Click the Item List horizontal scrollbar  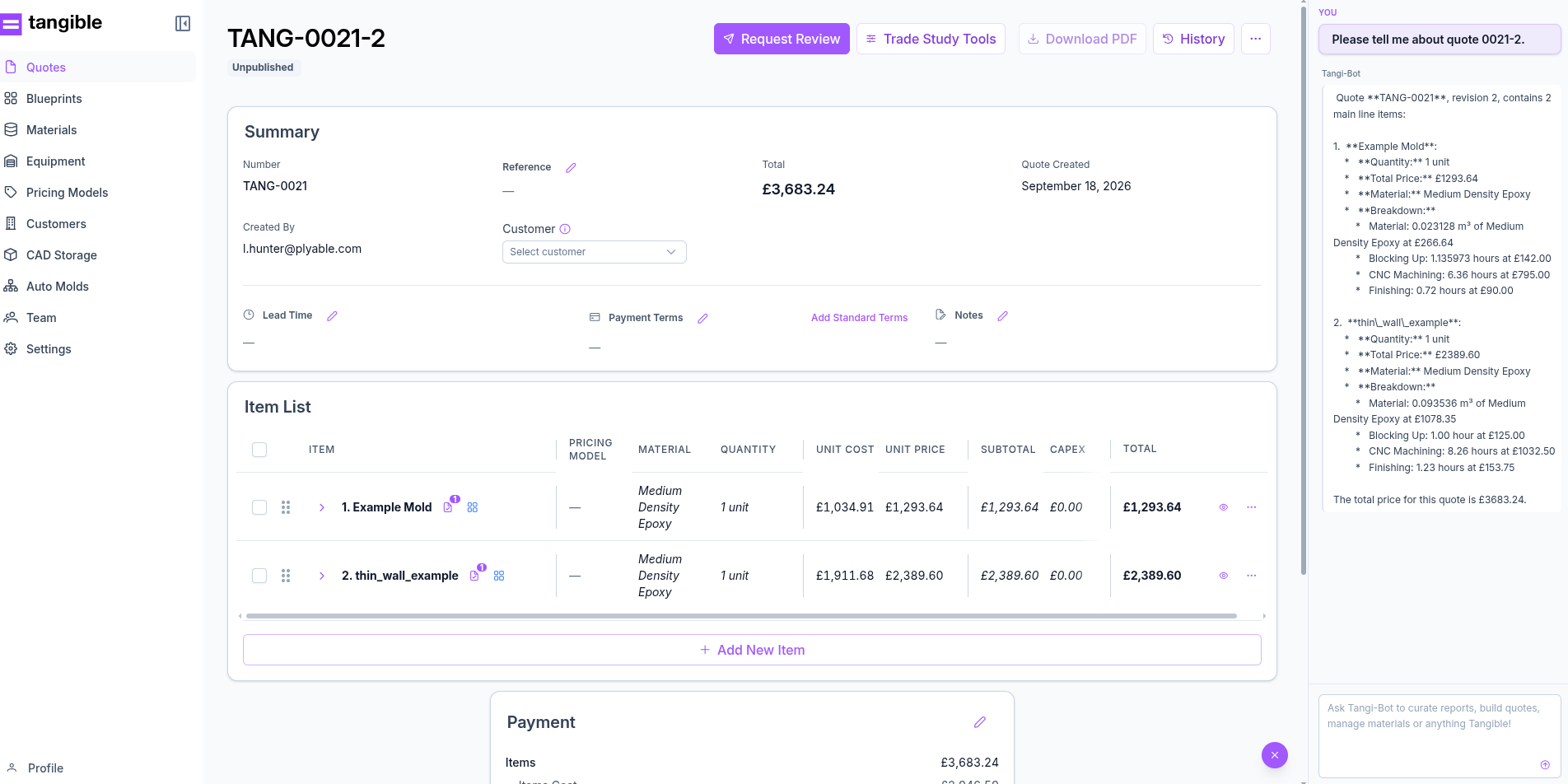741,616
